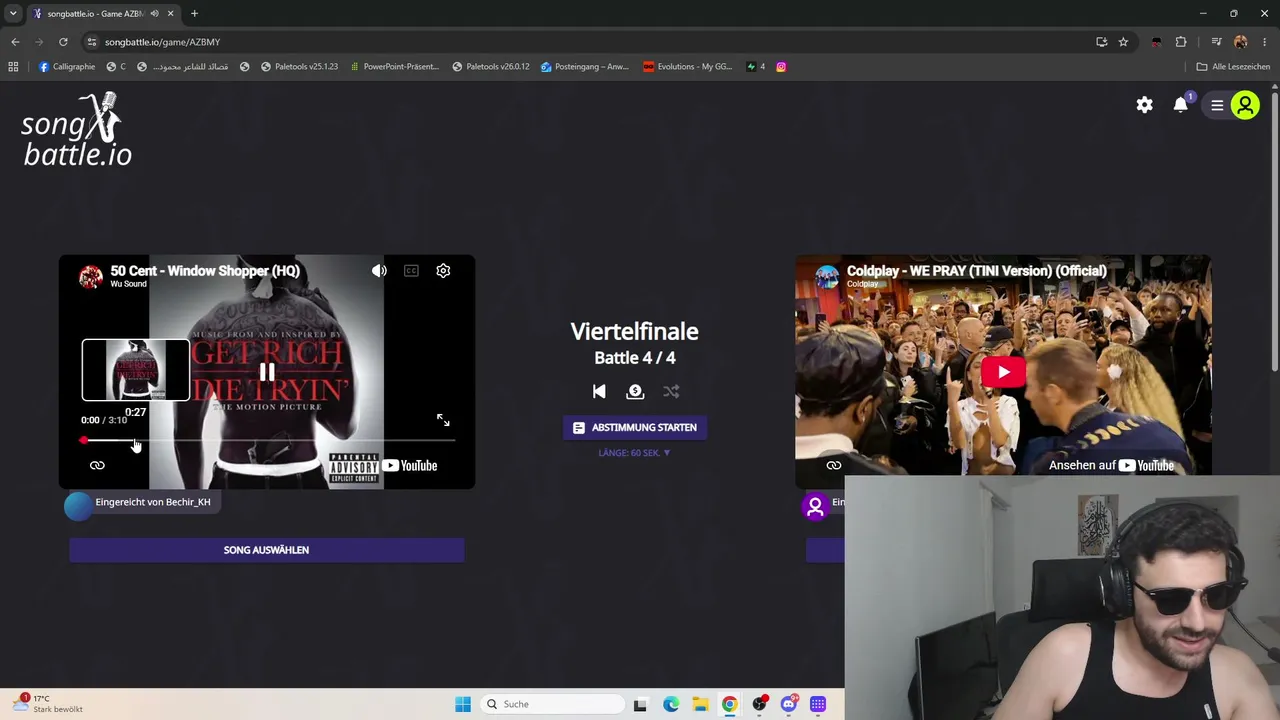Open notifications bell
Image resolution: width=1280 pixels, height=720 pixels.
pyautogui.click(x=1181, y=105)
